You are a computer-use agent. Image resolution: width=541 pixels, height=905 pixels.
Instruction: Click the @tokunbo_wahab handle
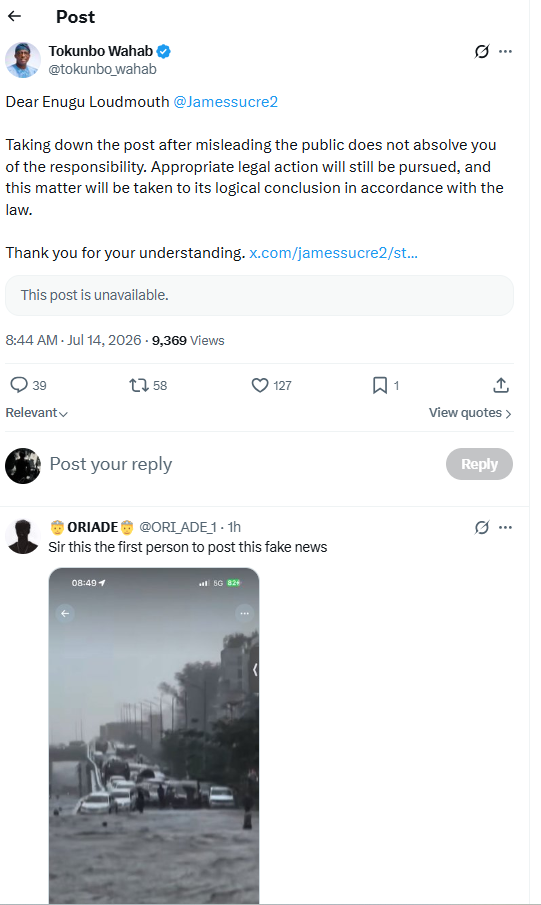[102, 69]
